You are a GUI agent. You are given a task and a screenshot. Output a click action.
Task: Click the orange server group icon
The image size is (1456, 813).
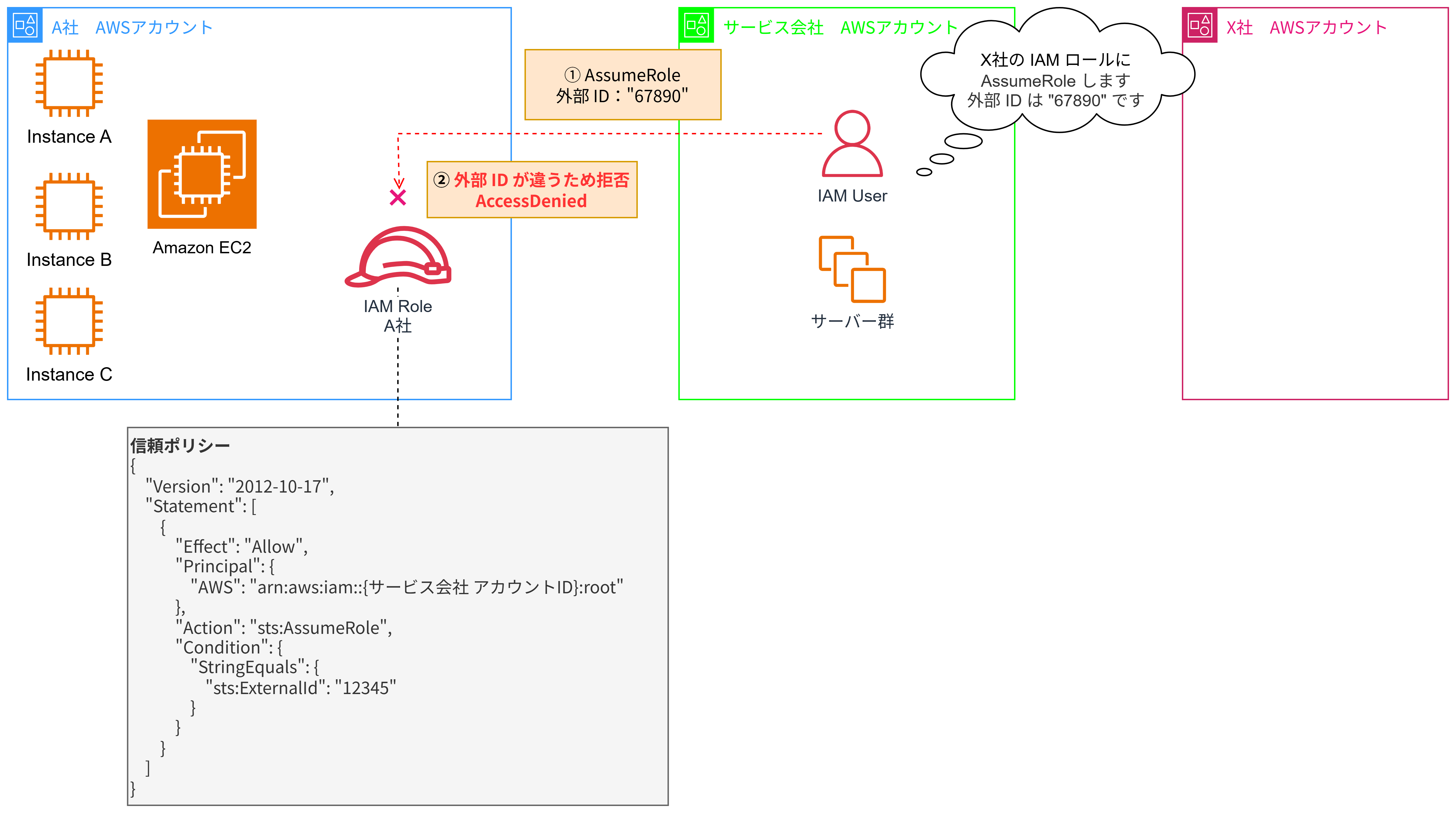(x=852, y=269)
